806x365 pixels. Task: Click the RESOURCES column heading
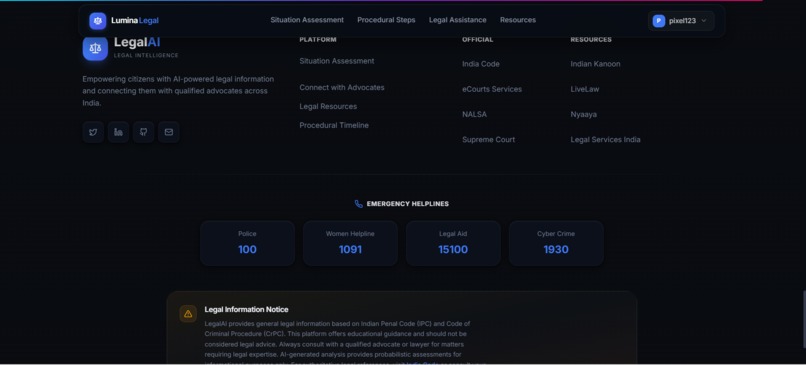tap(591, 40)
